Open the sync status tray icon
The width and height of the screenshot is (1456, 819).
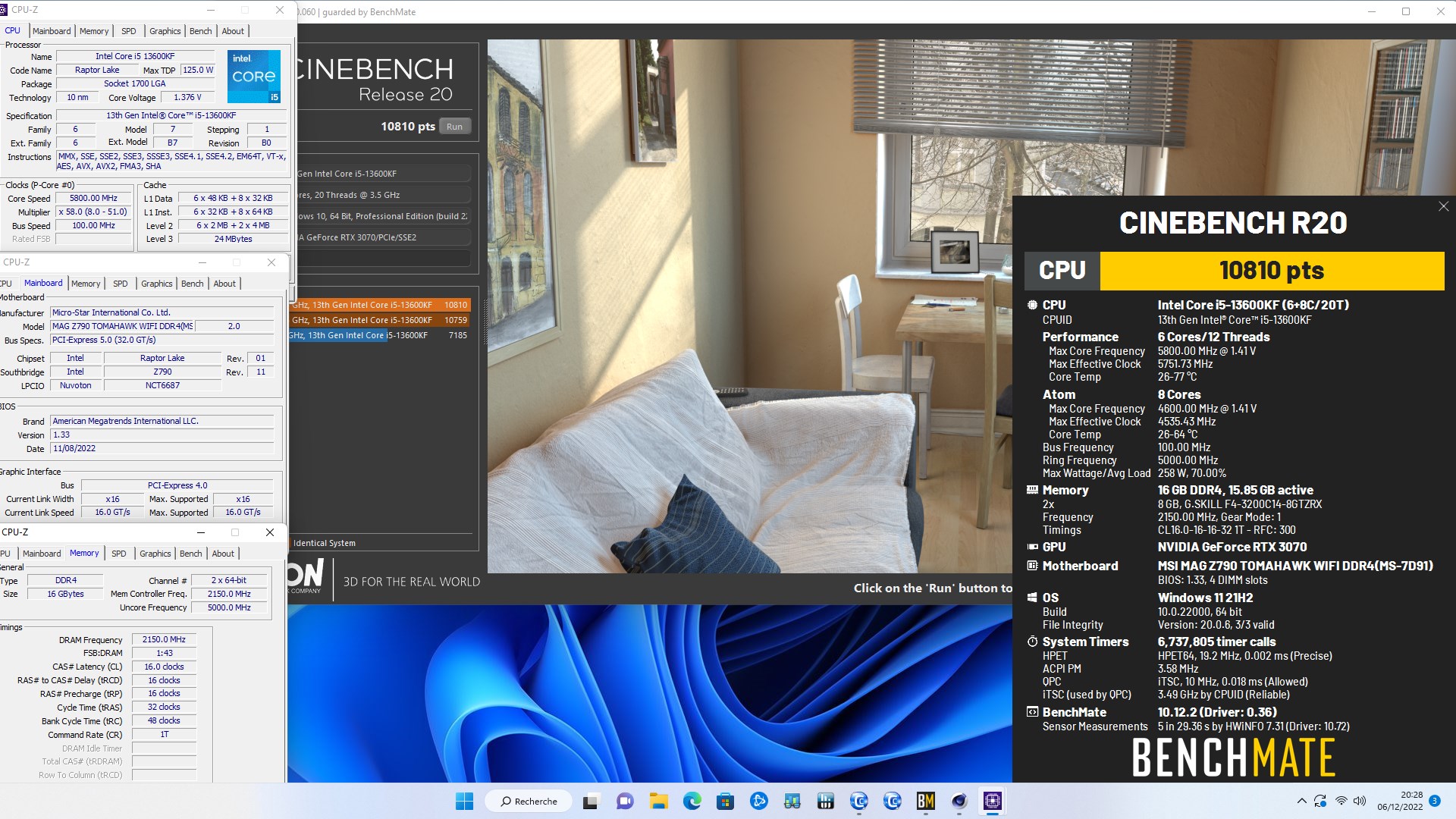[x=1320, y=801]
